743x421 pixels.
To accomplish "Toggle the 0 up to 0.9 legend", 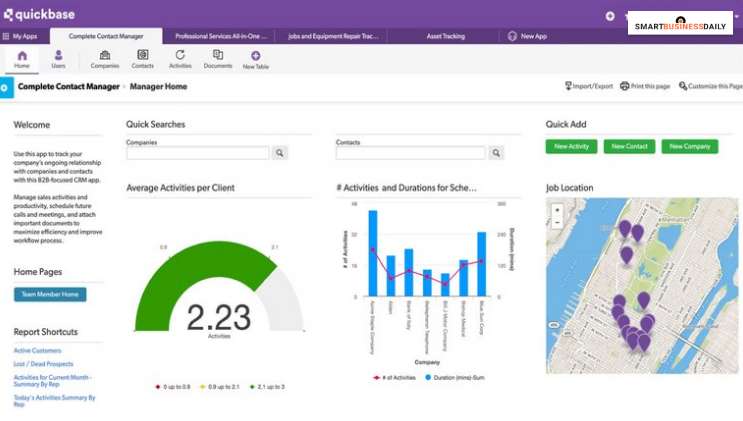I will (173, 387).
